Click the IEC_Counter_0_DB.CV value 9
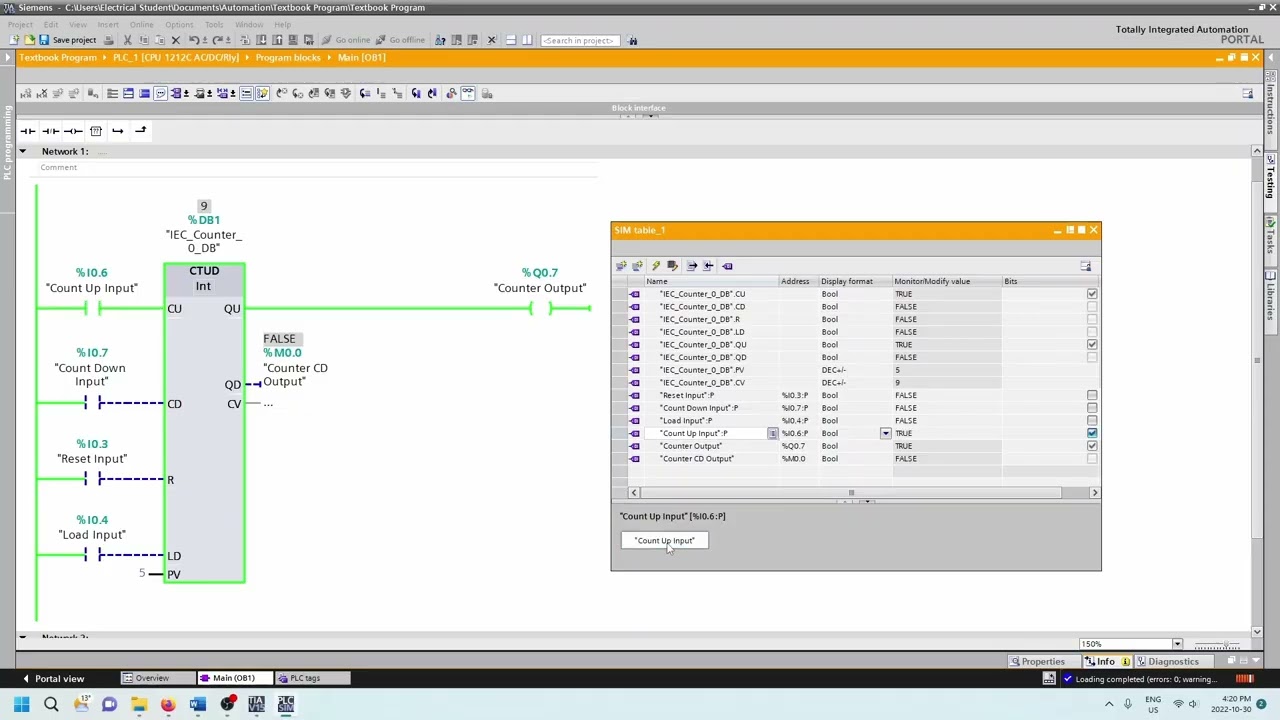The image size is (1280, 720). (946, 382)
